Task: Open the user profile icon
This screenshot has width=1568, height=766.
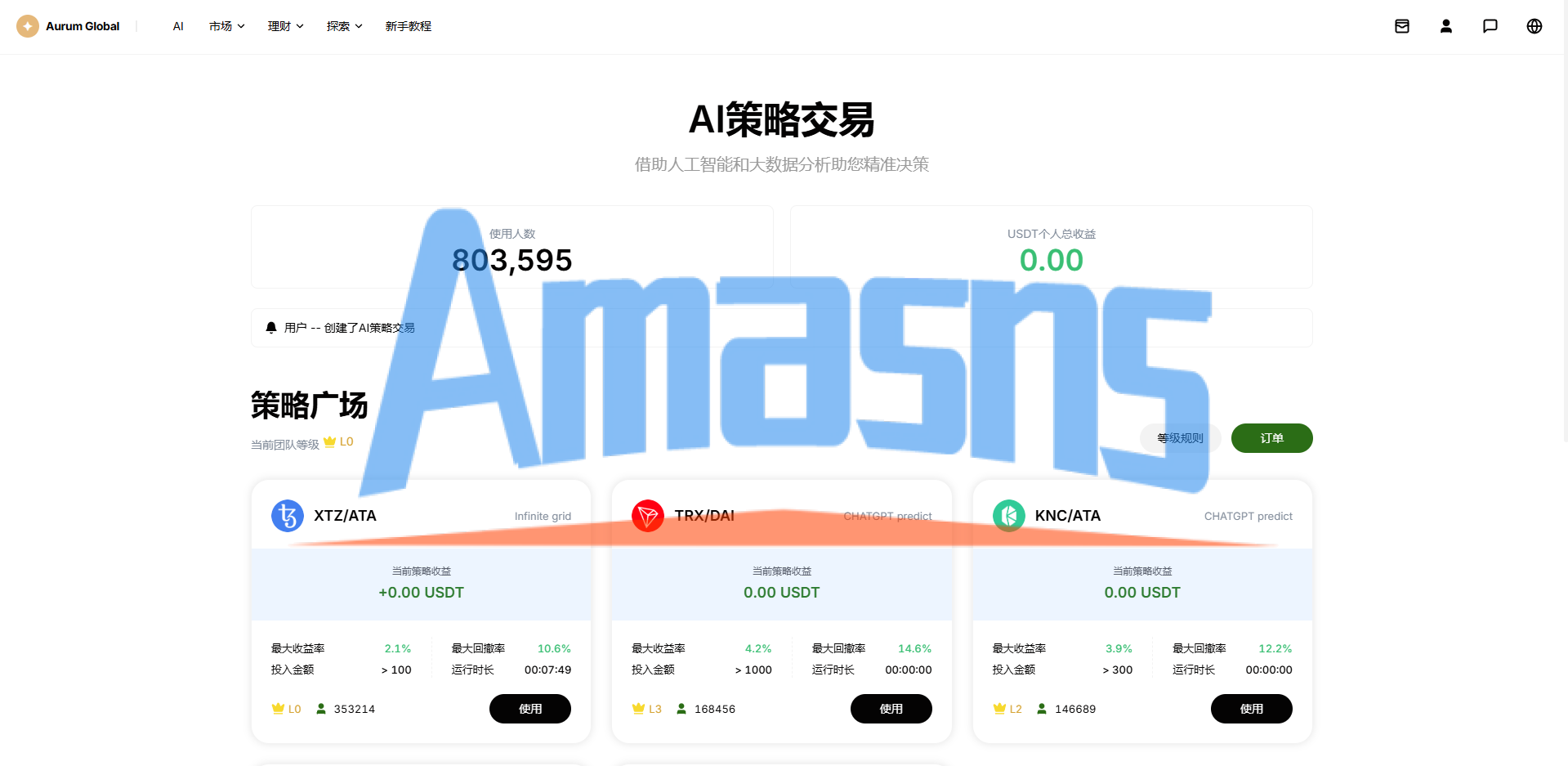Action: pos(1446,26)
